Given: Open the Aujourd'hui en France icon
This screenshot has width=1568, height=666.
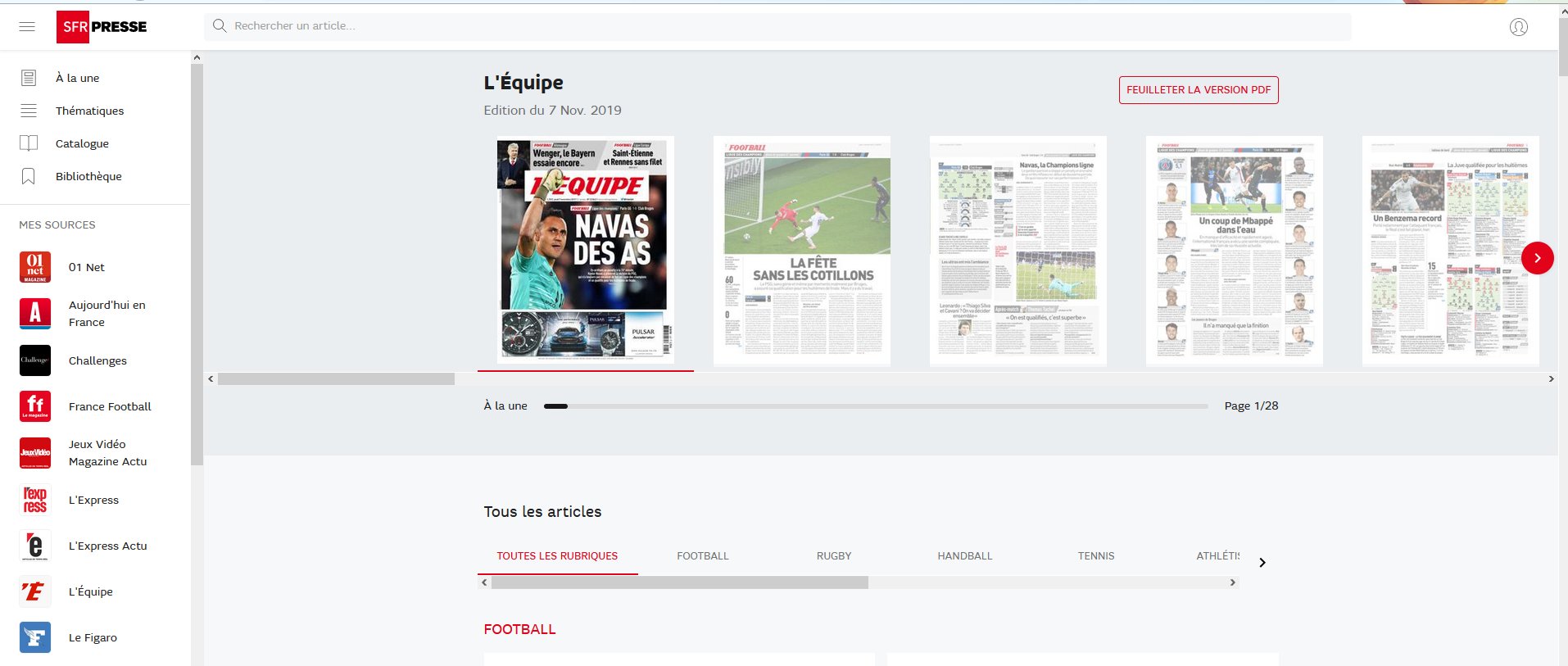Looking at the screenshot, I should (x=35, y=313).
